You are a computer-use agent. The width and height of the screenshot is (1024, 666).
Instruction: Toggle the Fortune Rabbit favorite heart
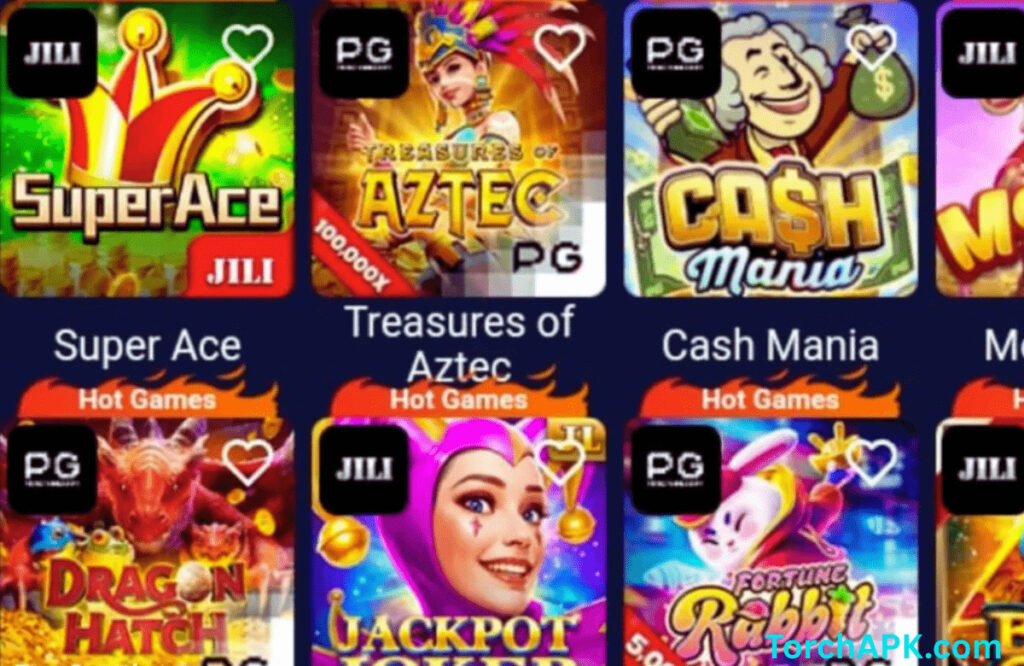point(871,462)
